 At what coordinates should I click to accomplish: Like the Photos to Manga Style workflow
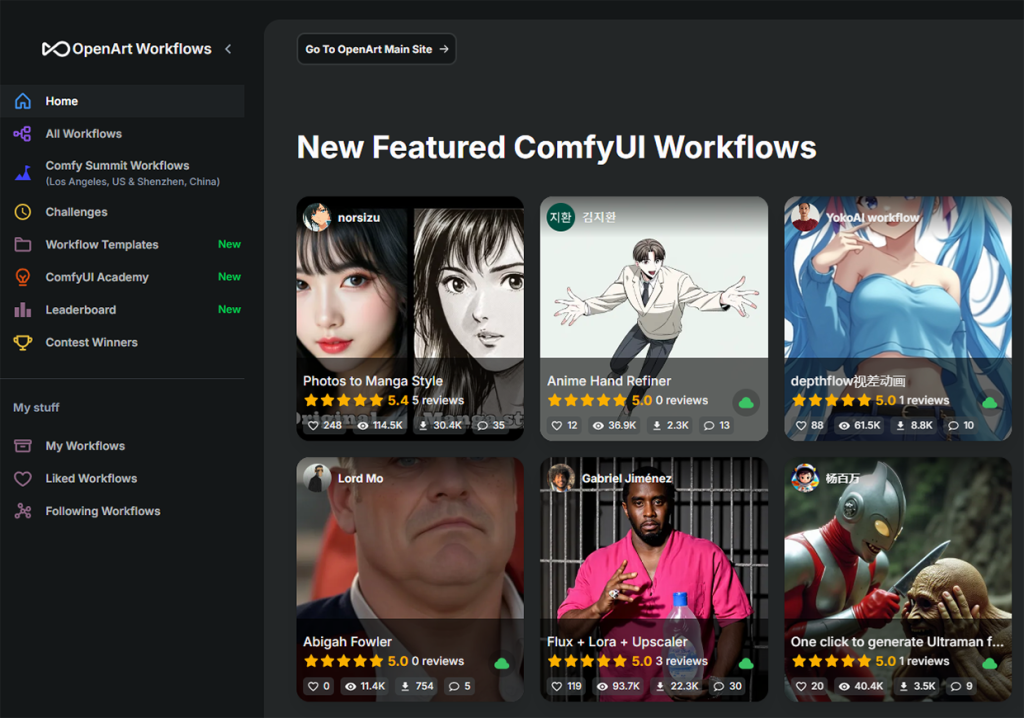[314, 425]
